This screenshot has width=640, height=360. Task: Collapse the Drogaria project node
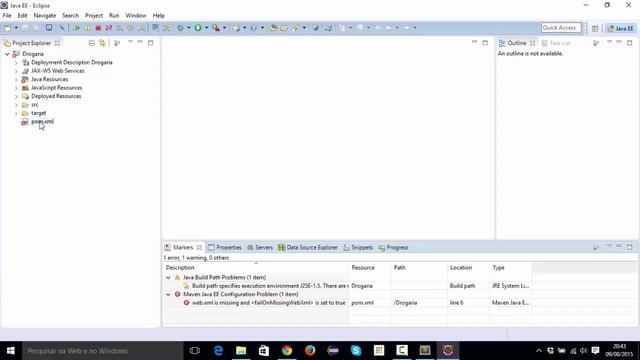7,54
